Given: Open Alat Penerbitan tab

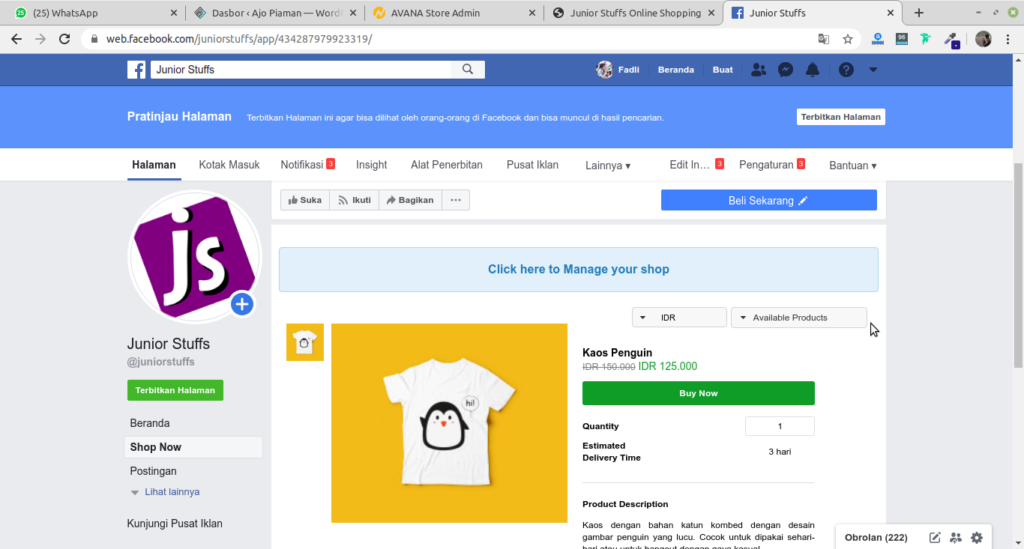Looking at the screenshot, I should (447, 165).
